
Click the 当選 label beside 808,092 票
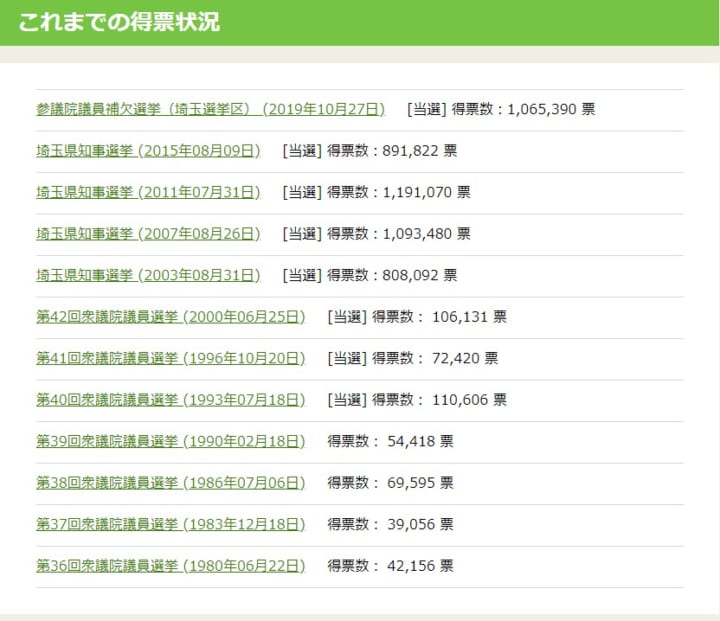pos(301,275)
